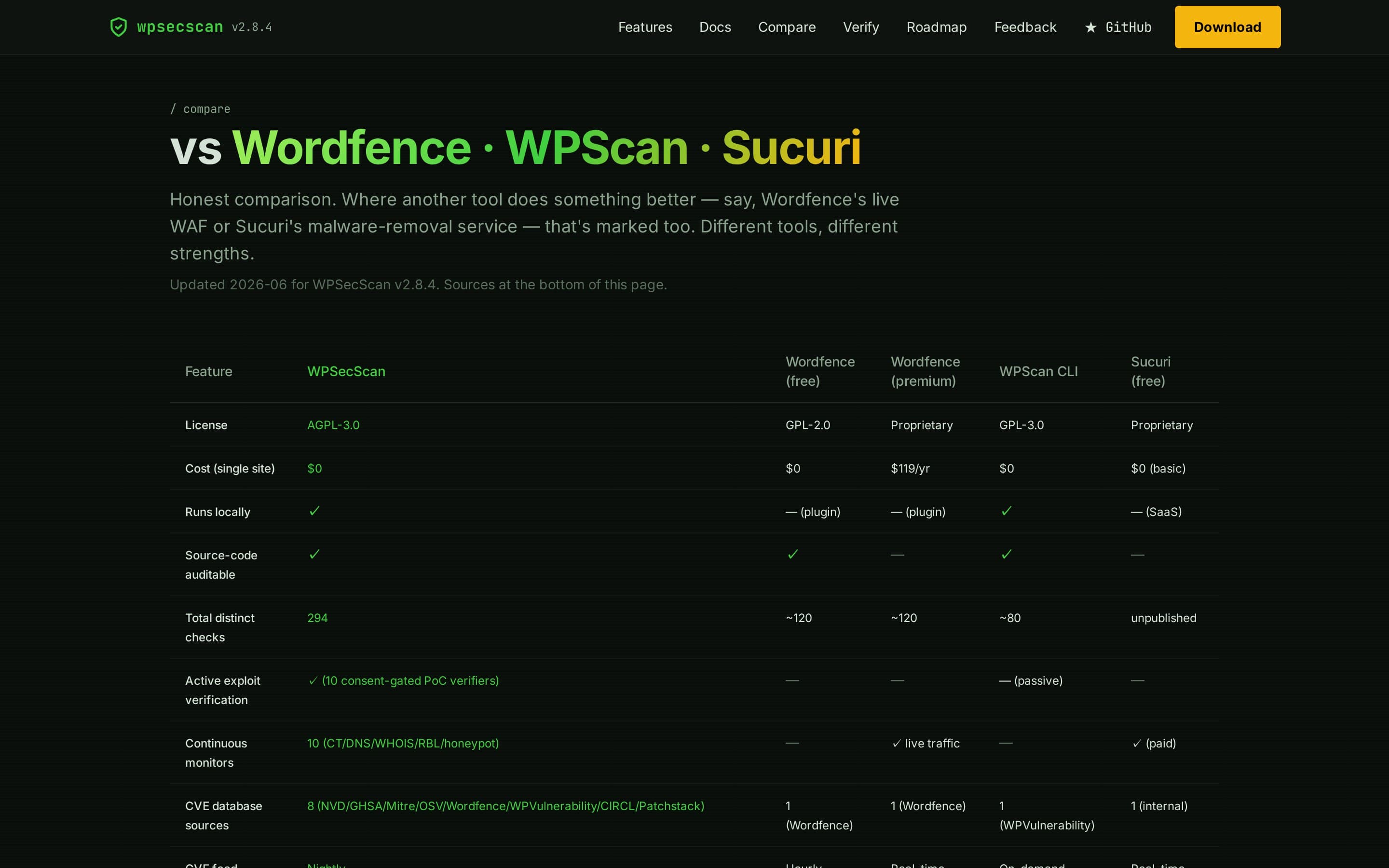Click the 'Sucuri' heading word
This screenshot has height=868, width=1389.
(x=791, y=148)
